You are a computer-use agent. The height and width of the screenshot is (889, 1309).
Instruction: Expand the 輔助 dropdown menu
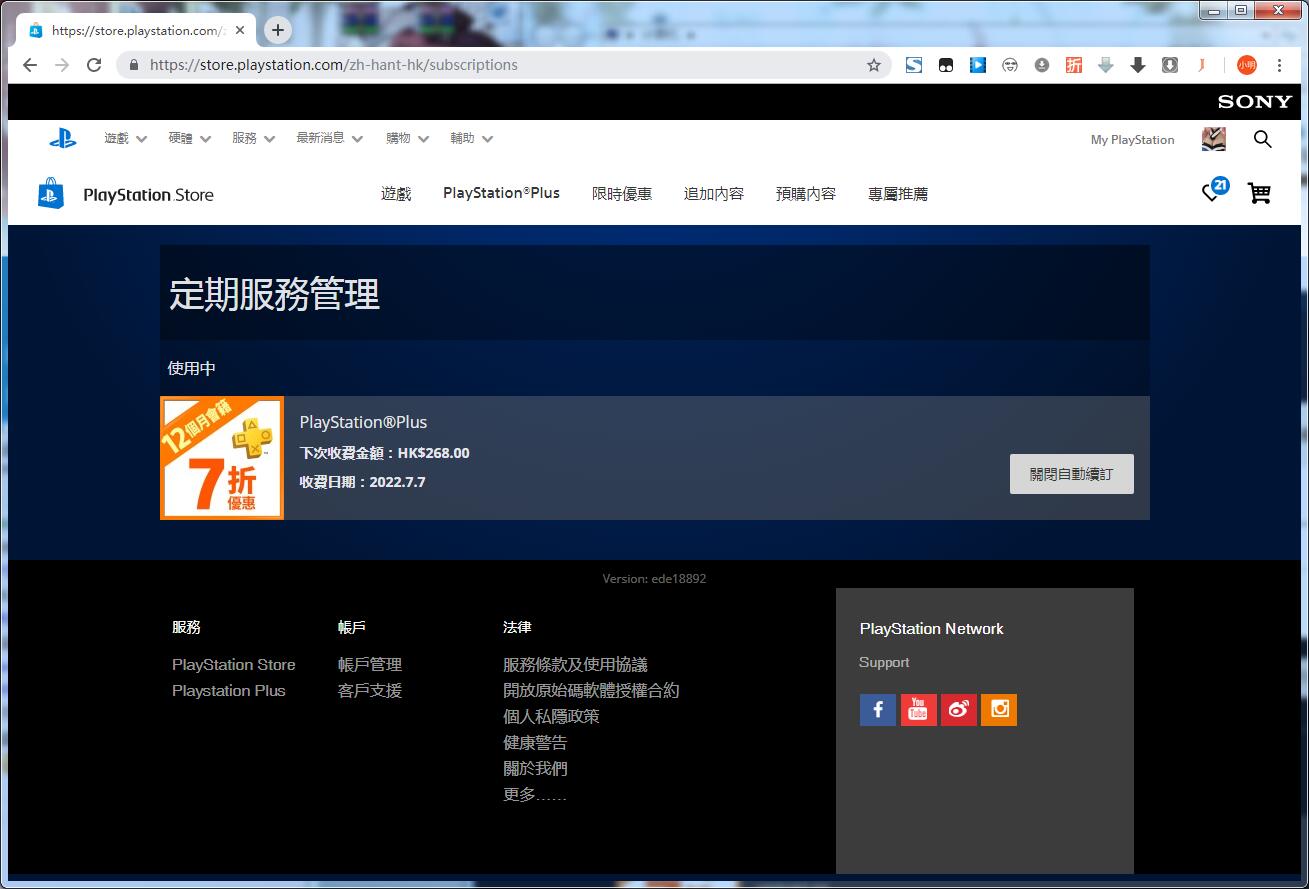[471, 138]
